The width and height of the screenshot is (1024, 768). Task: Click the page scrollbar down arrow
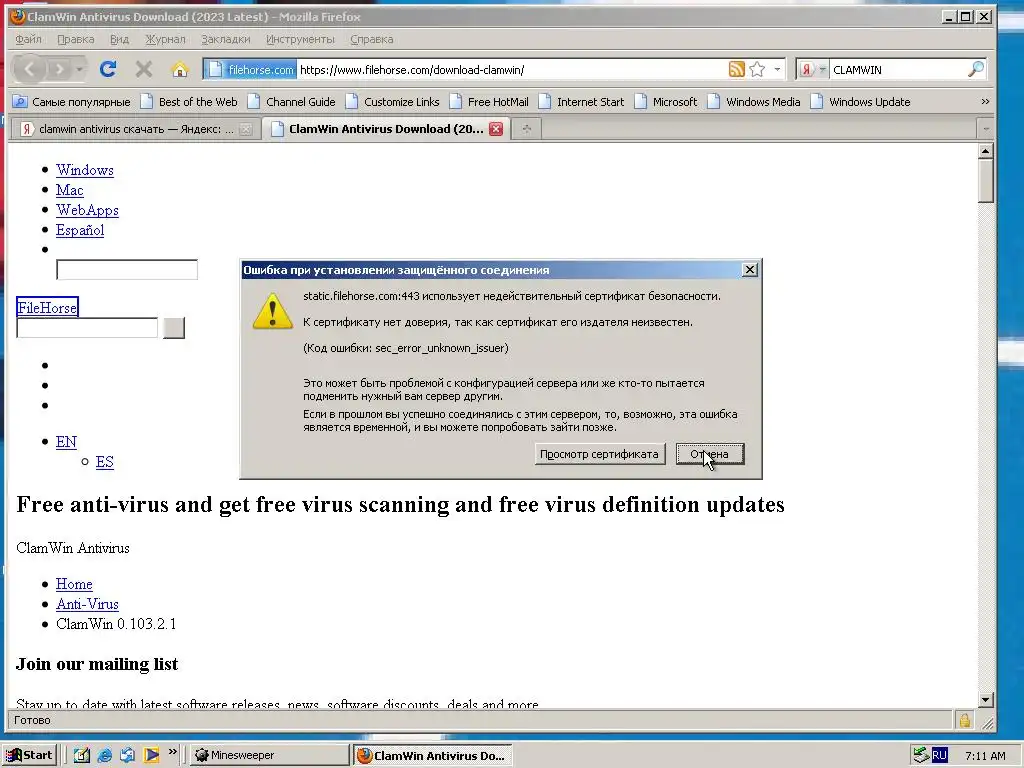click(x=986, y=699)
